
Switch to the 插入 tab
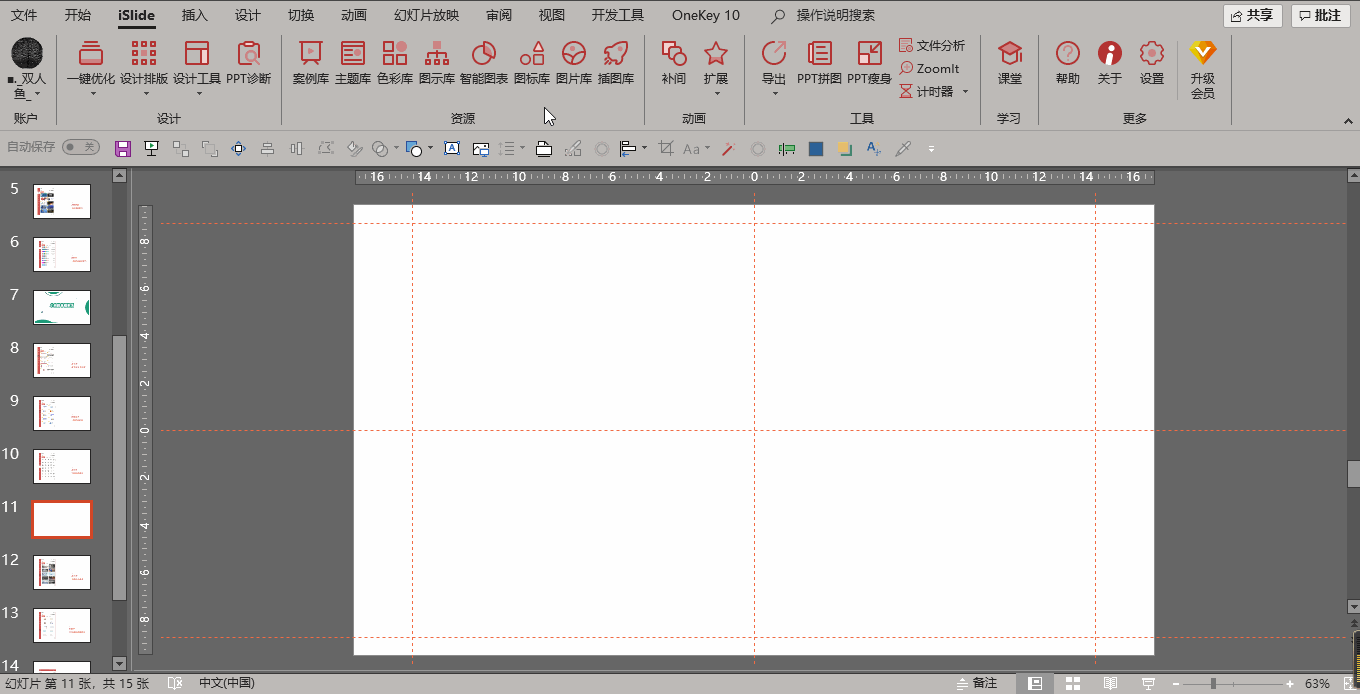point(195,15)
